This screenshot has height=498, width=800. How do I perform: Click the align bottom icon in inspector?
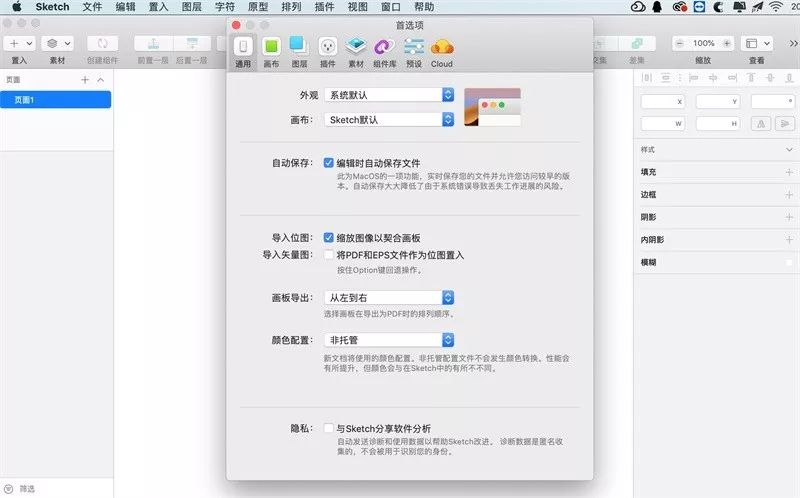click(789, 78)
